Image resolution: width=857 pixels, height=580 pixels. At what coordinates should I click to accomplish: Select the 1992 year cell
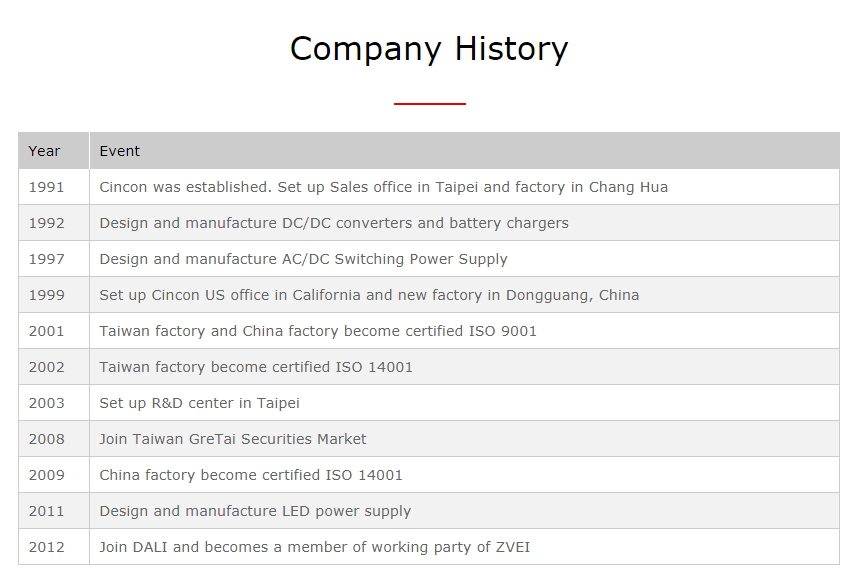click(x=54, y=223)
